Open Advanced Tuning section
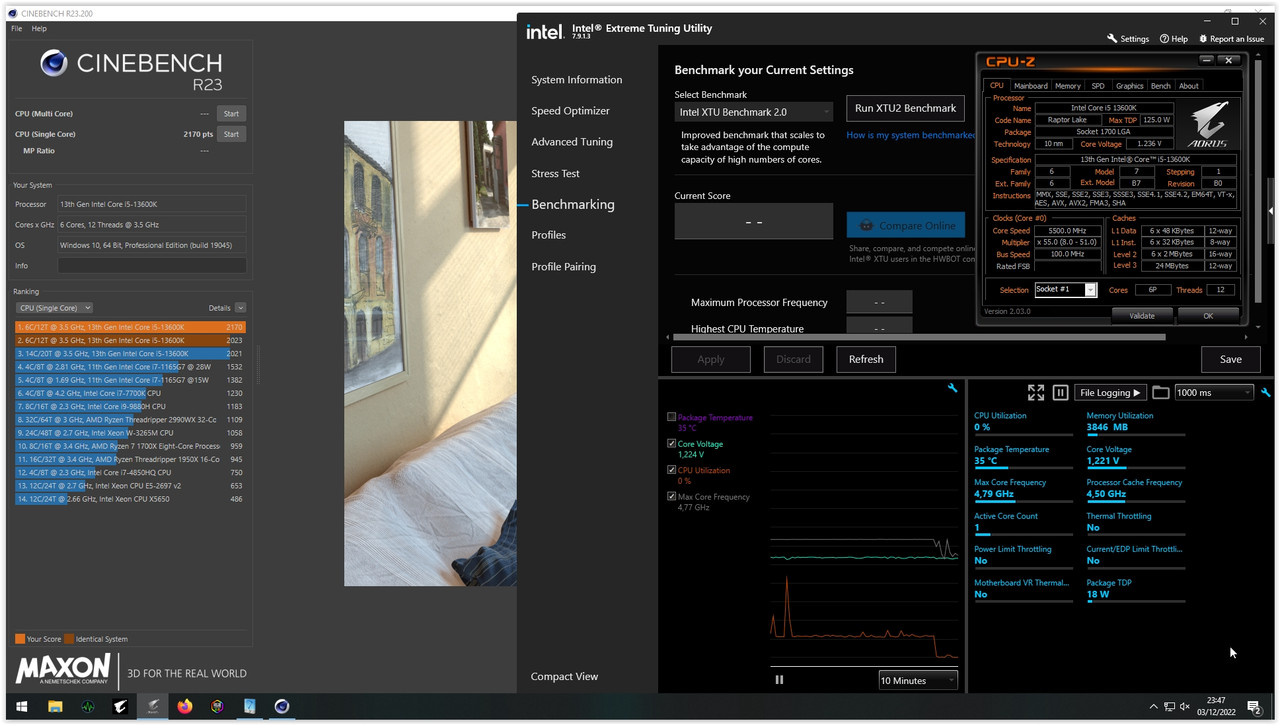The width and height of the screenshot is (1280, 725). click(572, 142)
